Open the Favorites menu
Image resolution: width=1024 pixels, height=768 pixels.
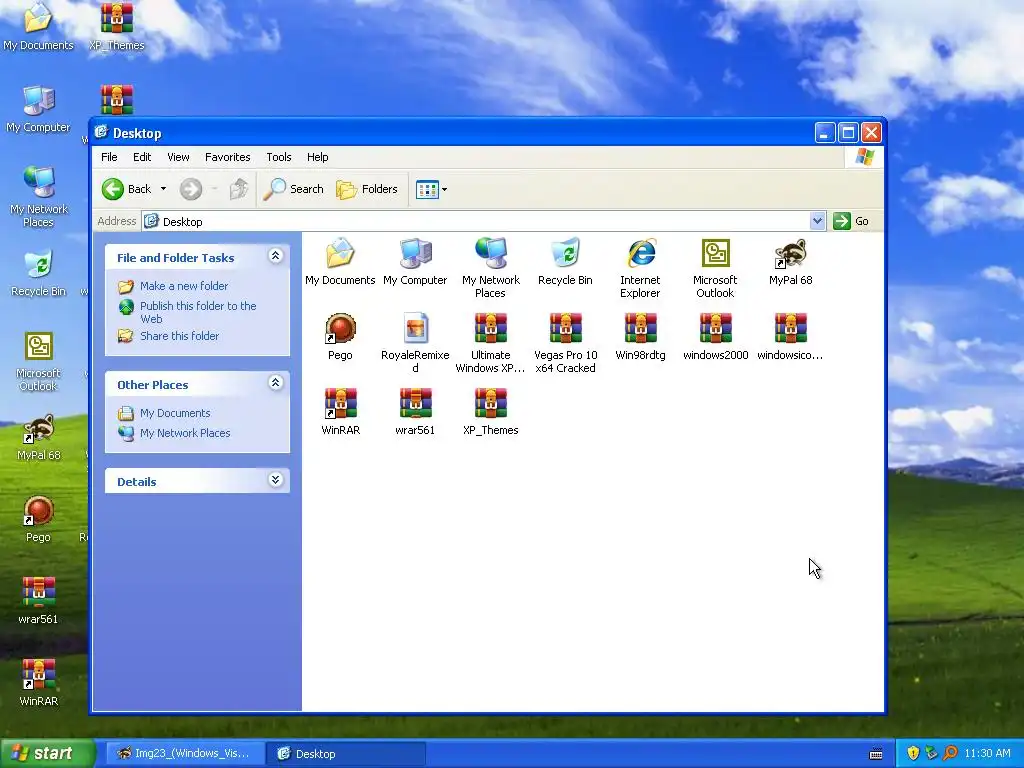point(228,157)
